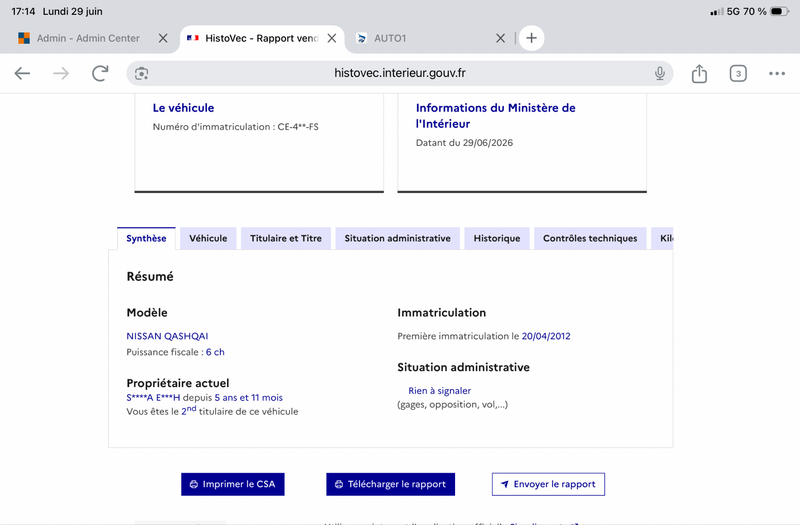Click Envoyer le rapport button
This screenshot has width=800, height=525.
(548, 484)
